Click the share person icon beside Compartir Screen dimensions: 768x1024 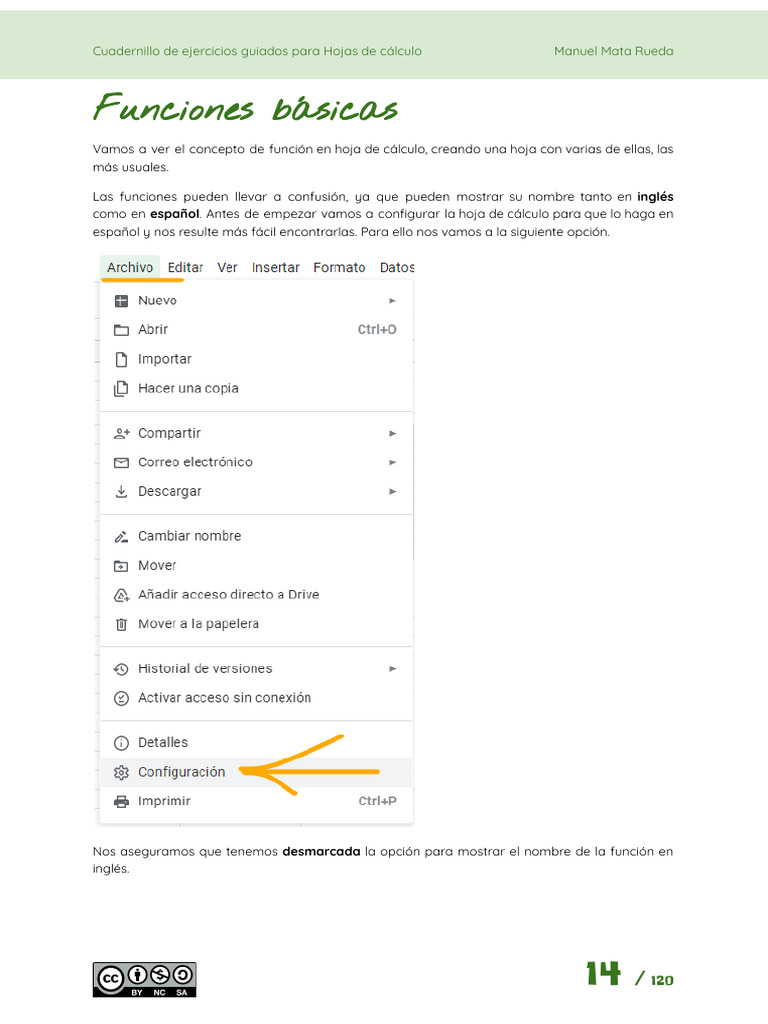point(122,433)
